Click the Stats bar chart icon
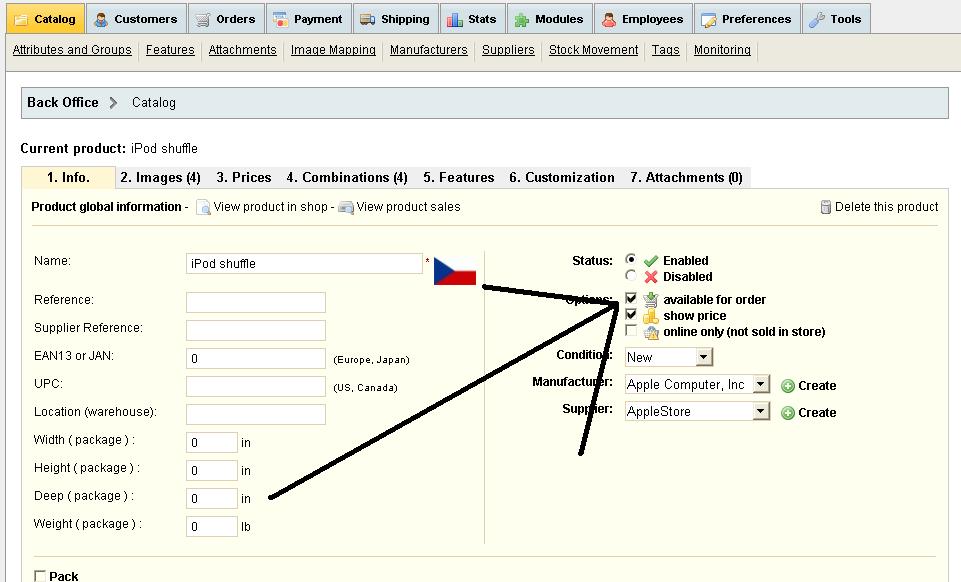Viewport: 961px width, 582px height. click(455, 20)
